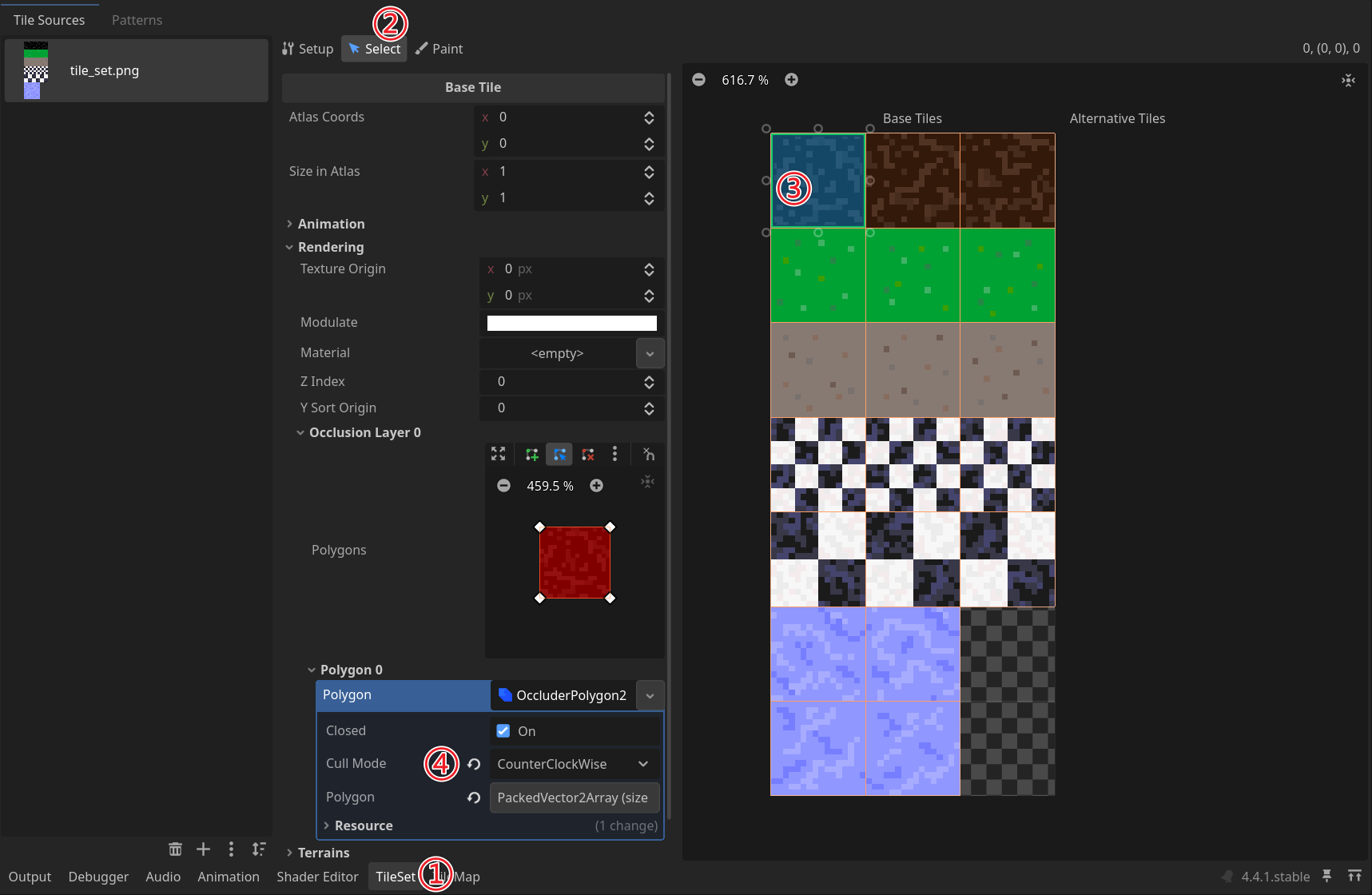The width and height of the screenshot is (1372, 895).
Task: Open the Debugger bottom panel
Action: click(x=98, y=877)
